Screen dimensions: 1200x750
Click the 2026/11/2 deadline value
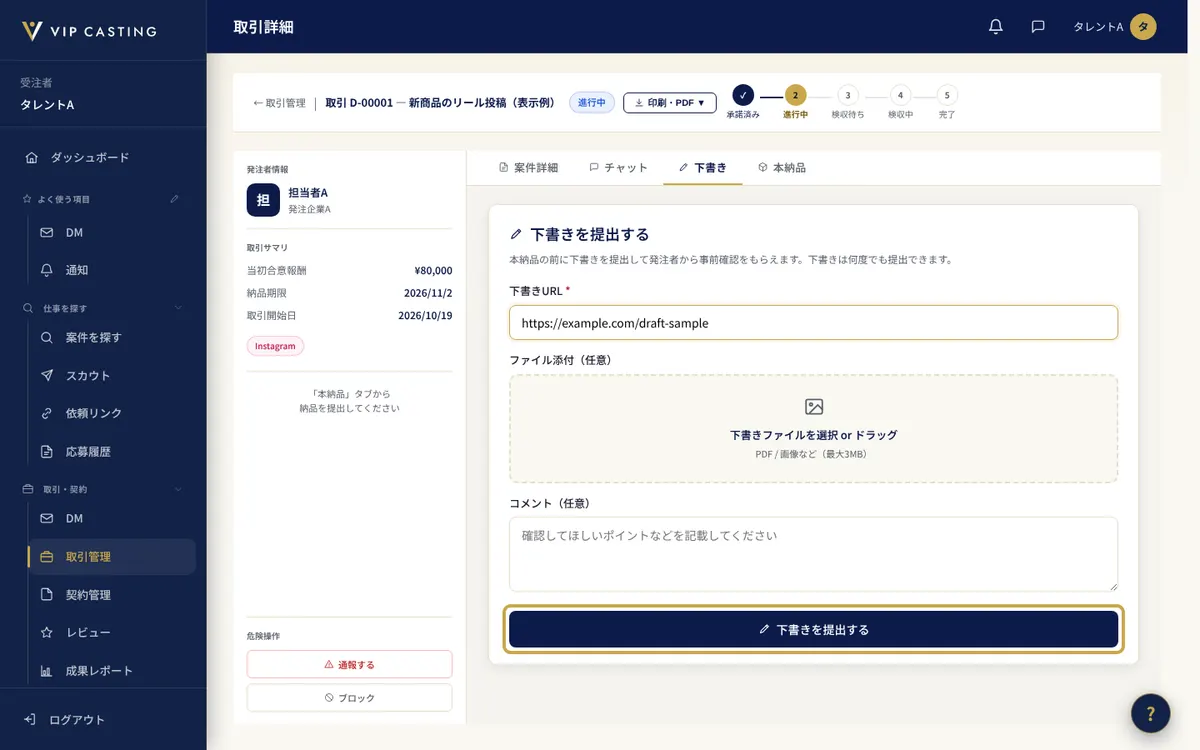tap(427, 293)
